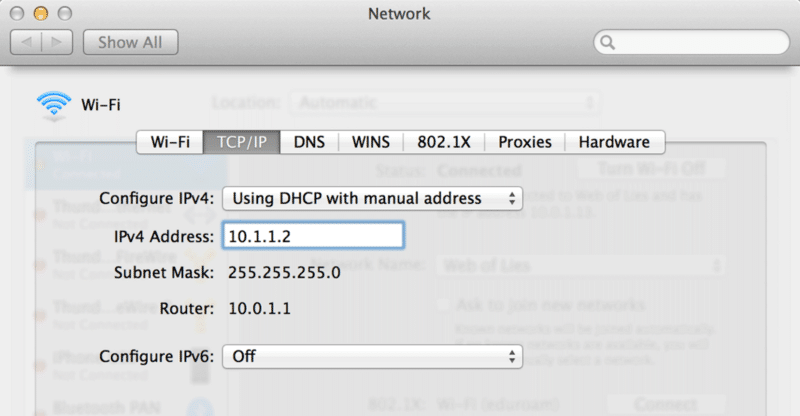Switch to the Wi-Fi tab
The height and width of the screenshot is (416, 800).
(170, 142)
